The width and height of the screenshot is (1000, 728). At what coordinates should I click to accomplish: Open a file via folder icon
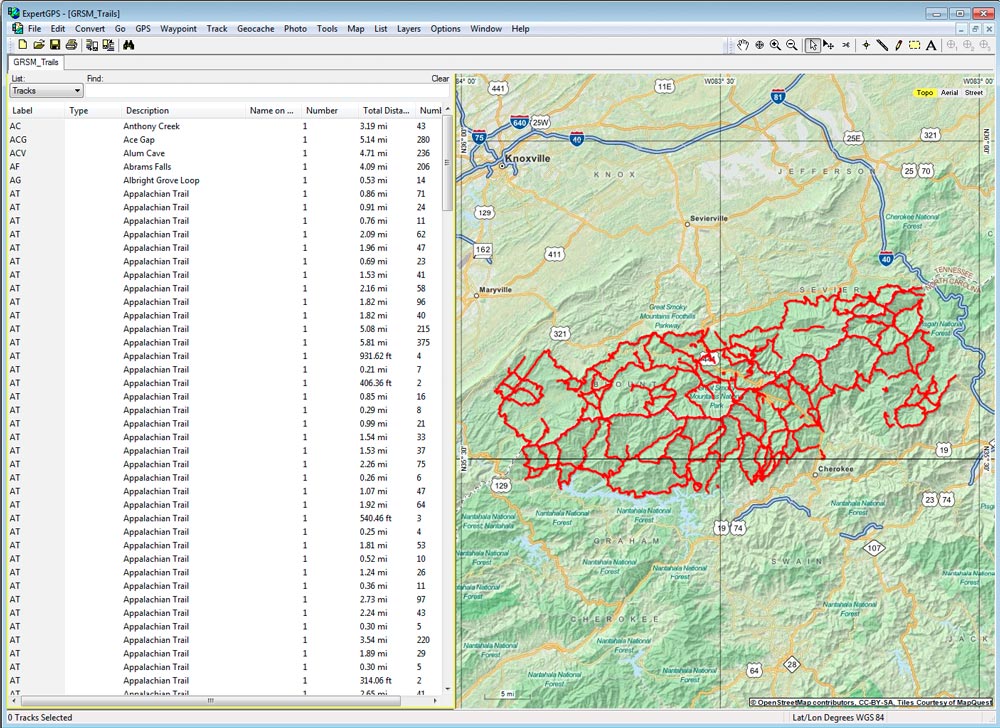coord(39,45)
